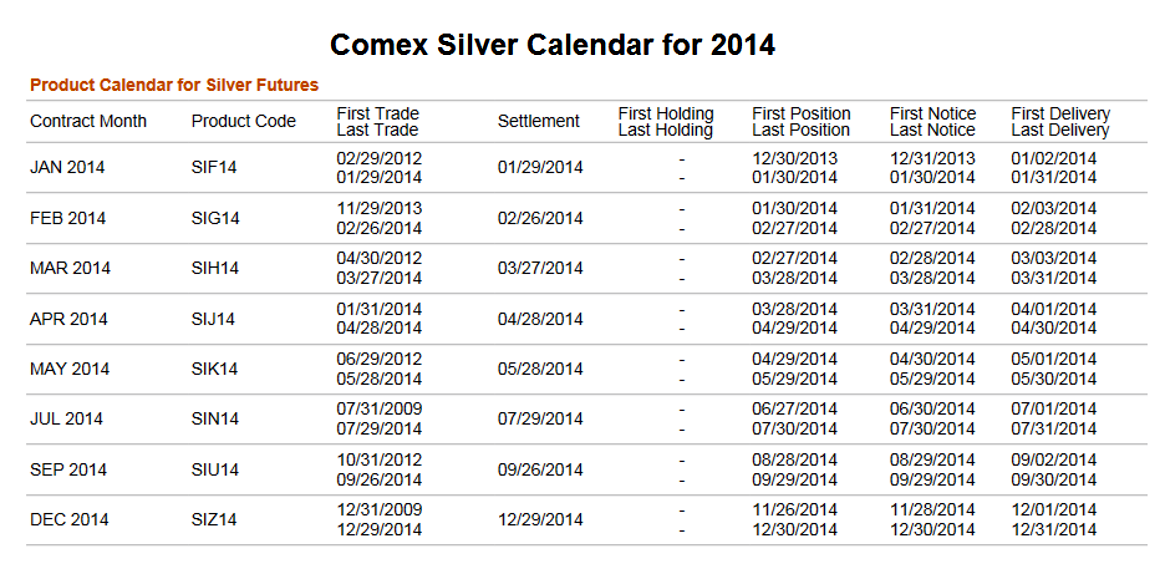Click the First Trade Last Trade header

coord(377,122)
